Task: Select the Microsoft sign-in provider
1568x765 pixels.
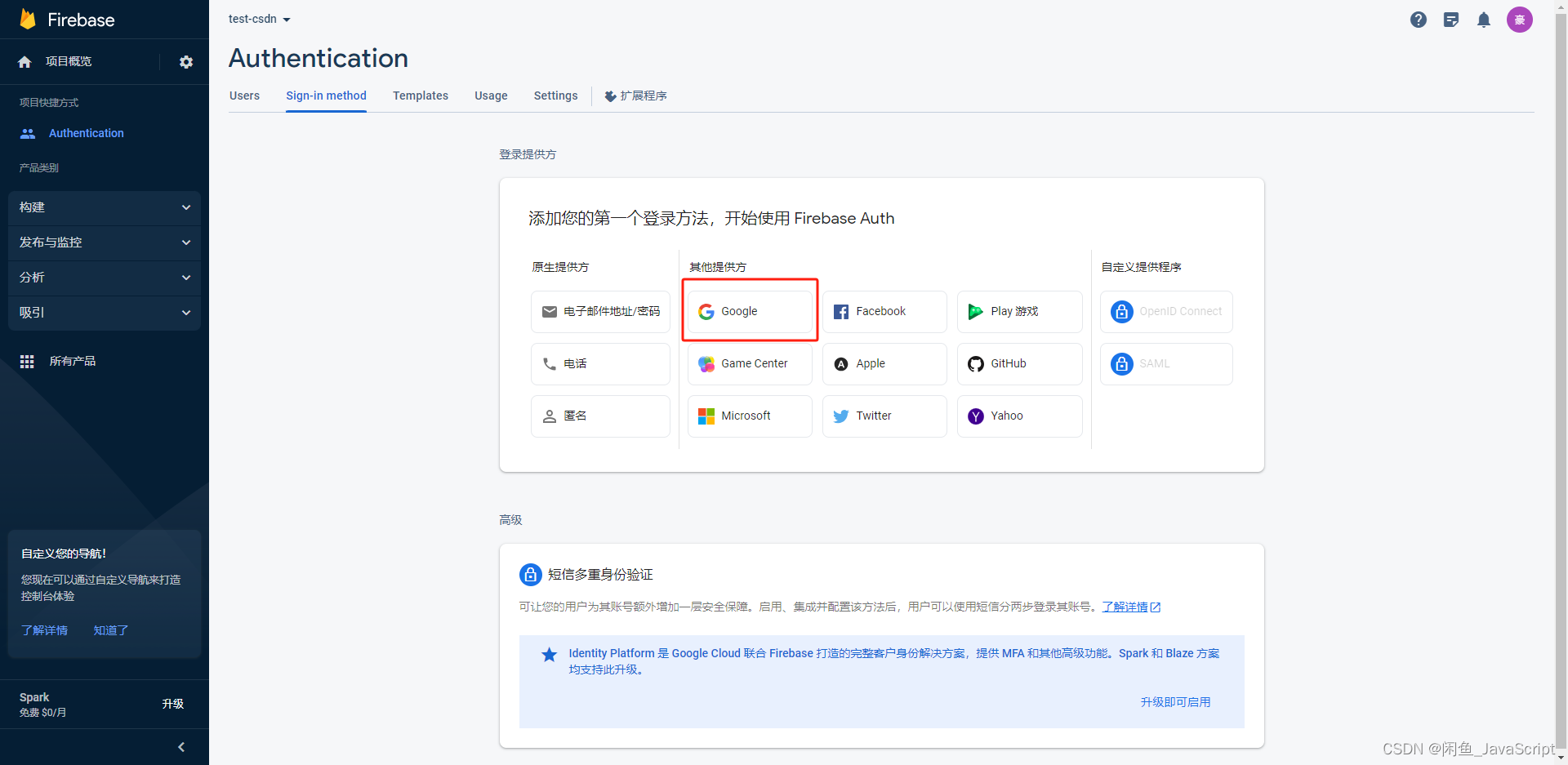Action: [750, 416]
